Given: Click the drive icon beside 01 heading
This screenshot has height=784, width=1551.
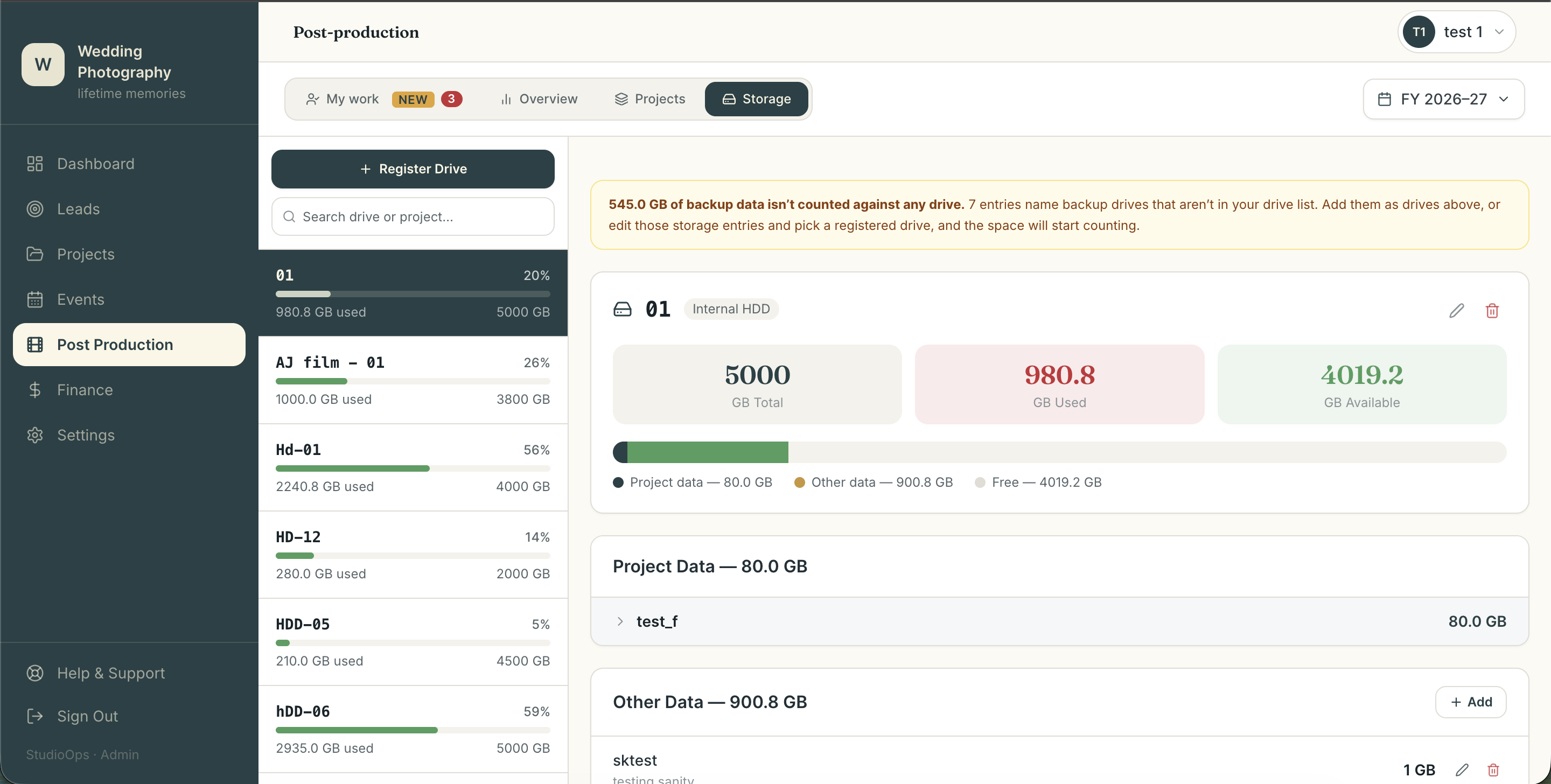Looking at the screenshot, I should (x=623, y=309).
